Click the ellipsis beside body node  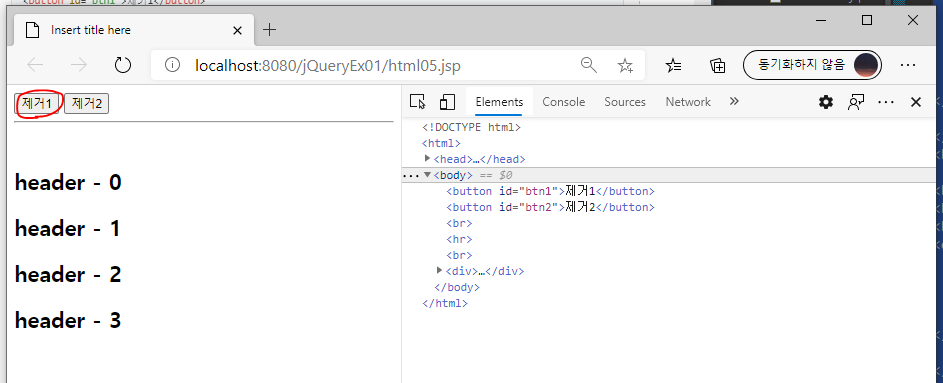click(x=410, y=176)
